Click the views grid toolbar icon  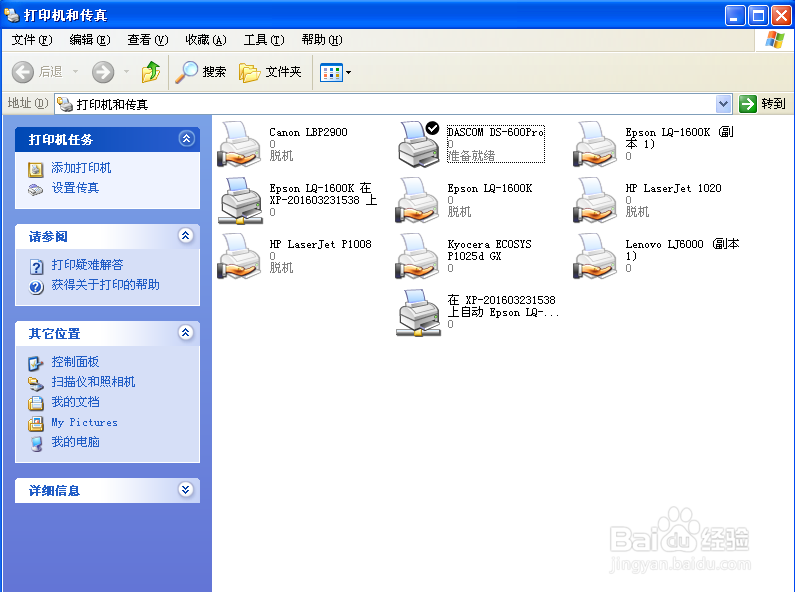tap(332, 72)
